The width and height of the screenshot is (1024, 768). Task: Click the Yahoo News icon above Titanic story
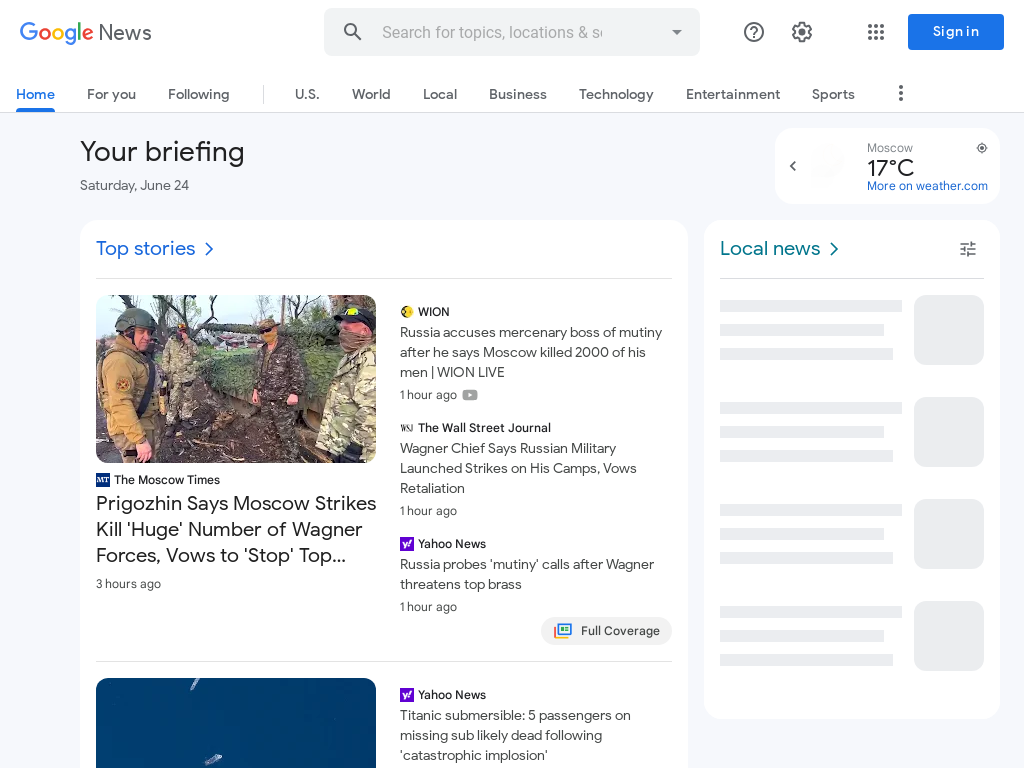click(407, 695)
